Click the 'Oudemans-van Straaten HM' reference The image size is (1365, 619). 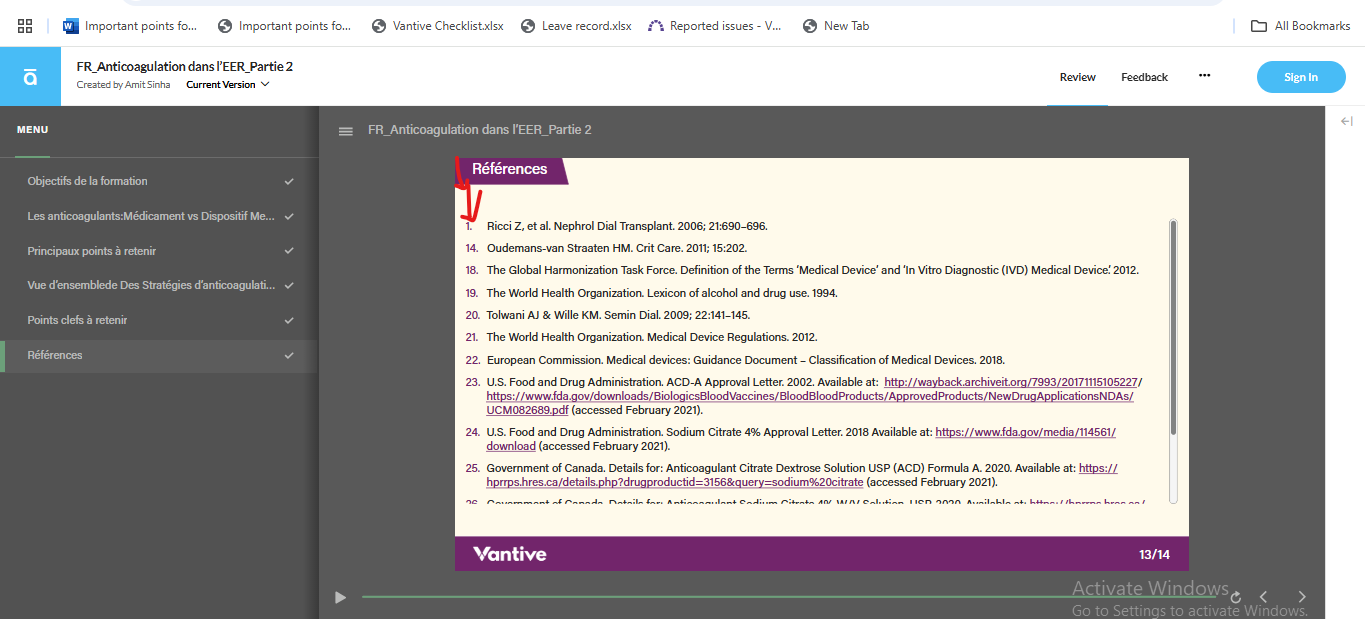[x=617, y=248]
